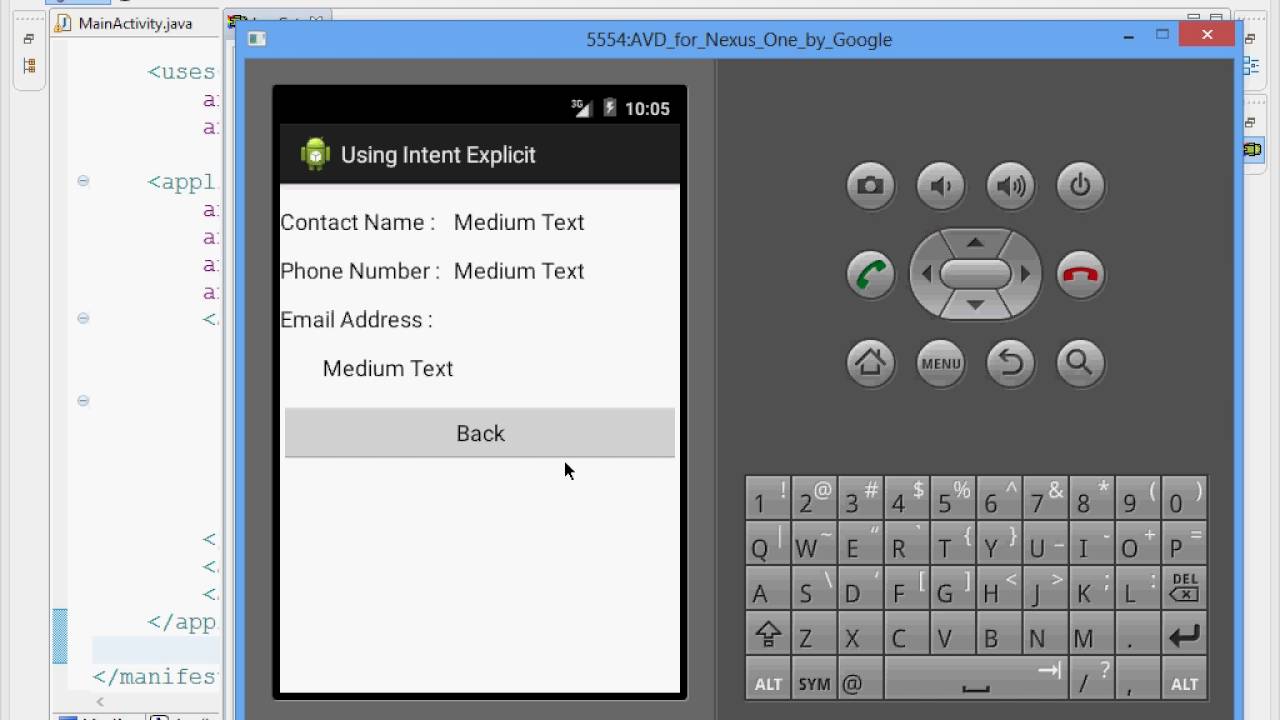
Task: Click the L key on emulator keyboard
Action: point(1138,589)
